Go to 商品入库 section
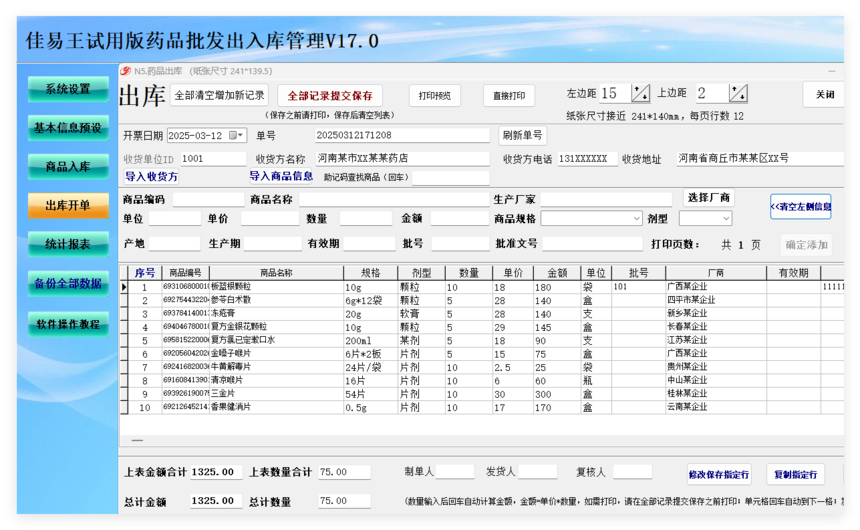 coord(68,167)
